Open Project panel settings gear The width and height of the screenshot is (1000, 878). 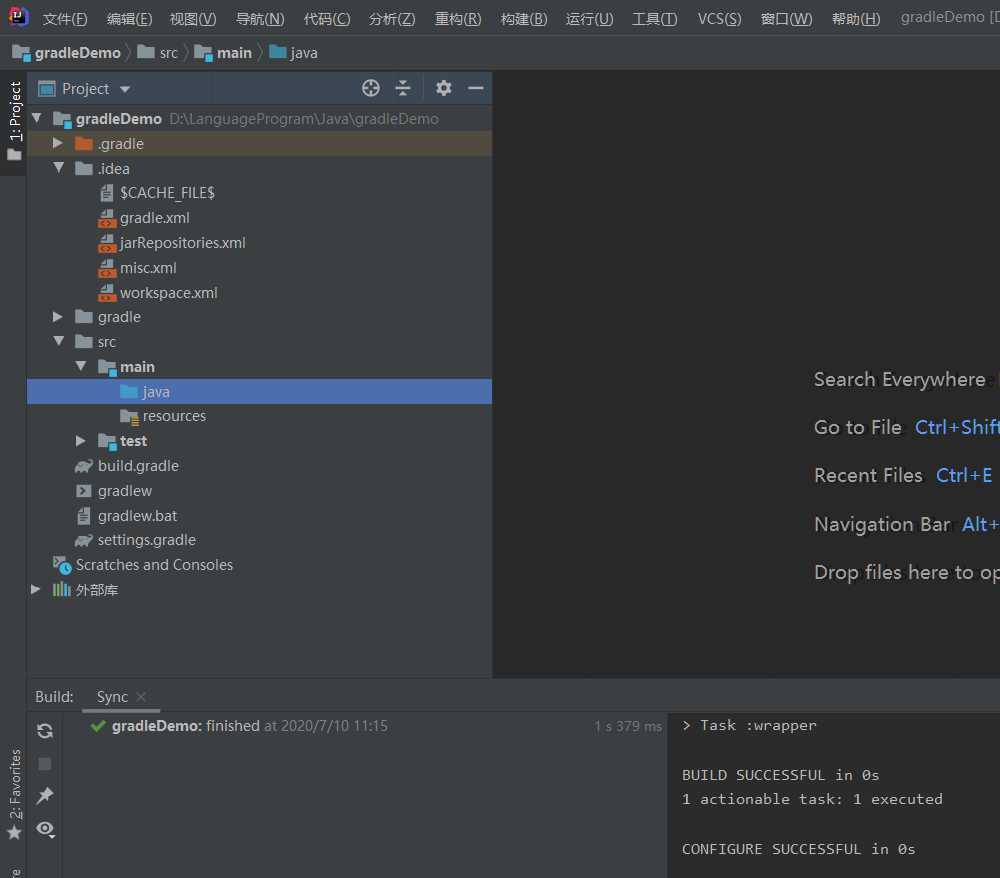[444, 88]
